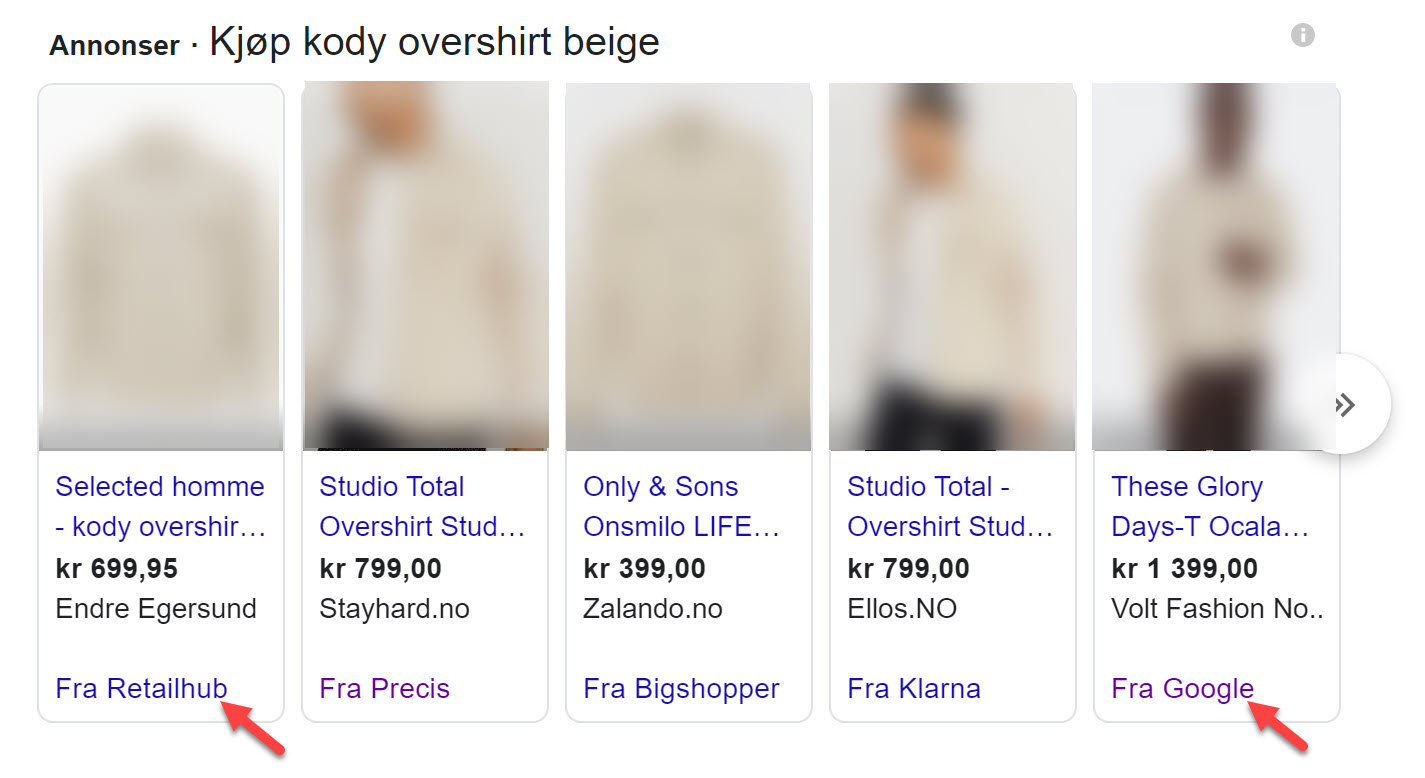Click the next arrow to see more products
The width and height of the screenshot is (1425, 778).
tap(1347, 404)
